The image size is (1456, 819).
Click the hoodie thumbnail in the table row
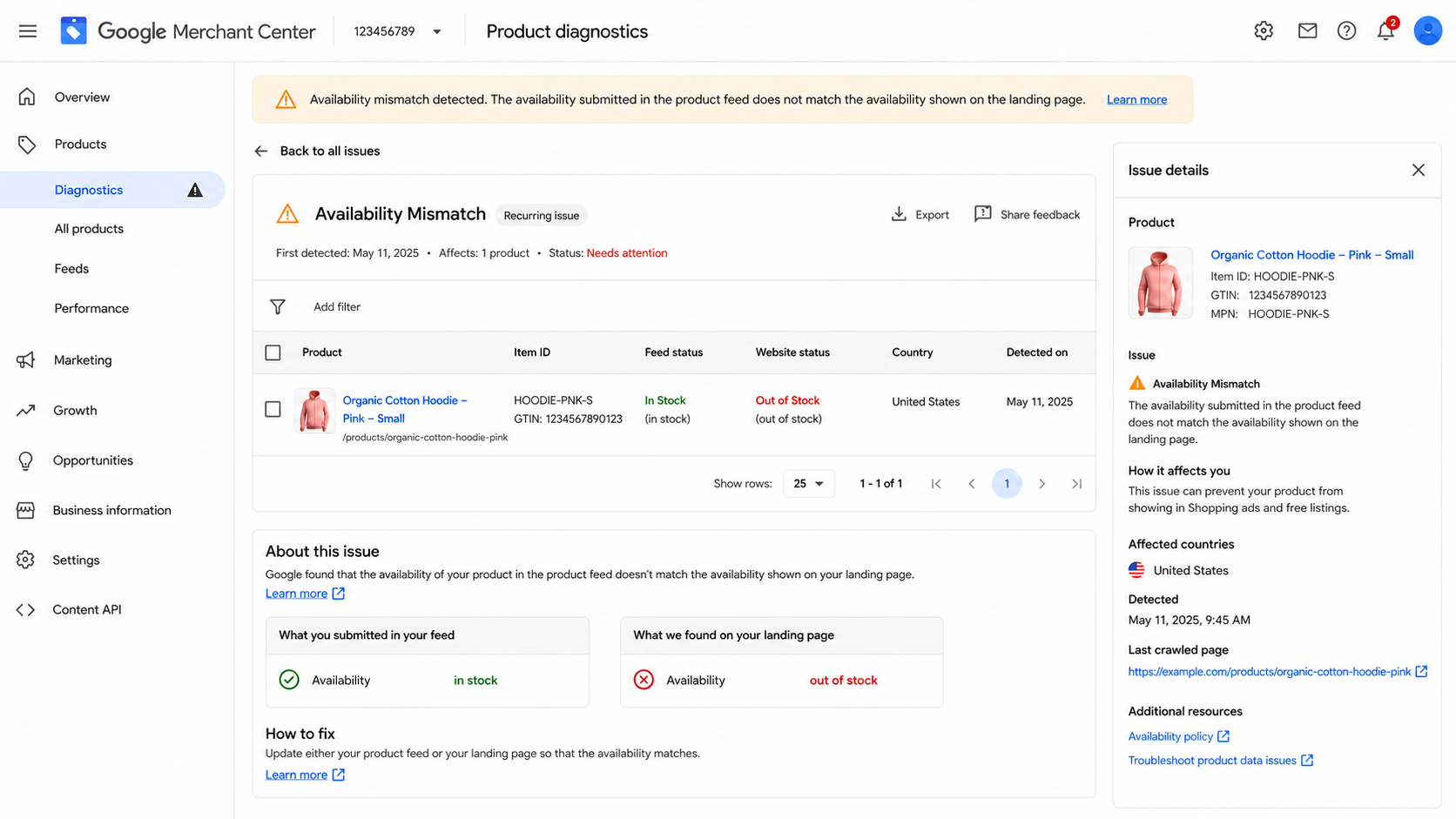[x=314, y=411]
